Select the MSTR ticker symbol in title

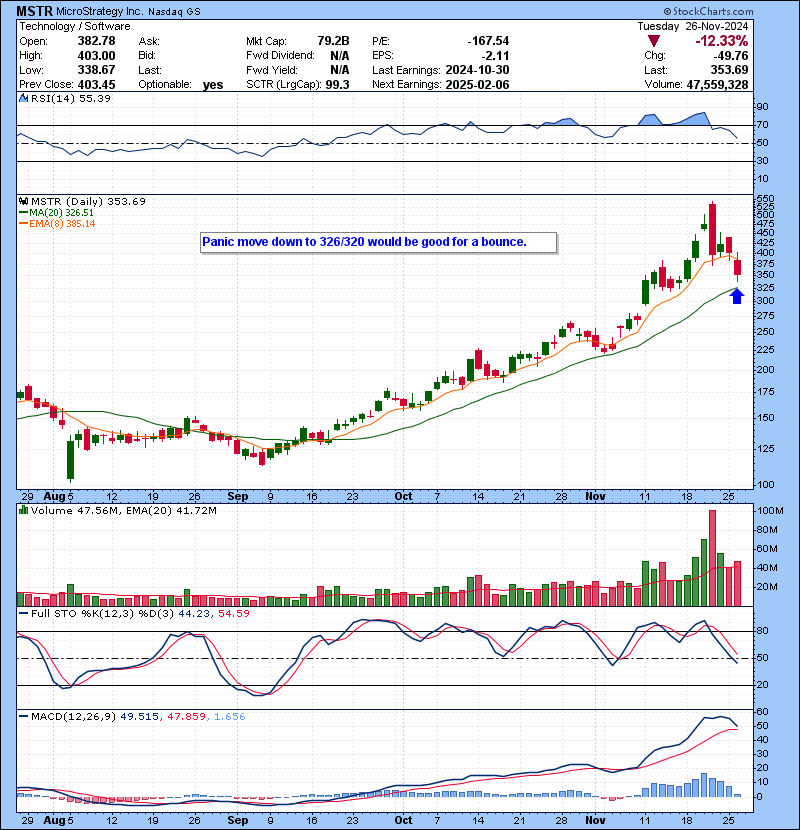34,11
